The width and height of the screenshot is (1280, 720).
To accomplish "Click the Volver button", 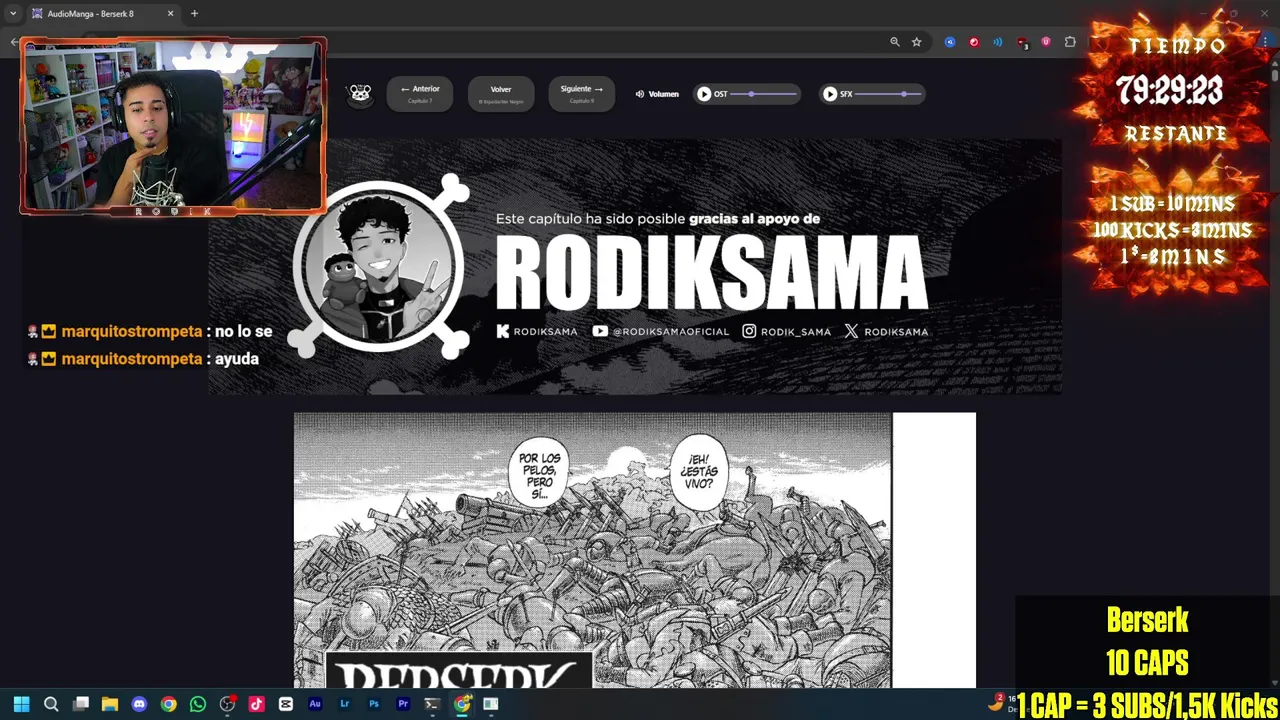I will coord(501,93).
